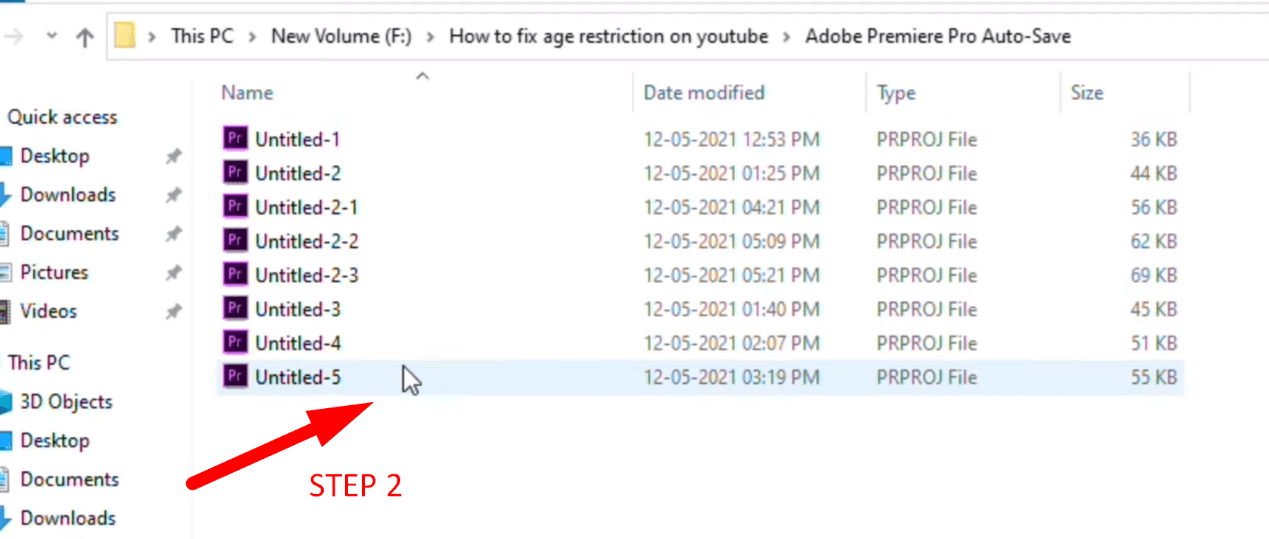The image size is (1269, 539).
Task: Click the pin icon beside Desktop
Action: pos(173,156)
